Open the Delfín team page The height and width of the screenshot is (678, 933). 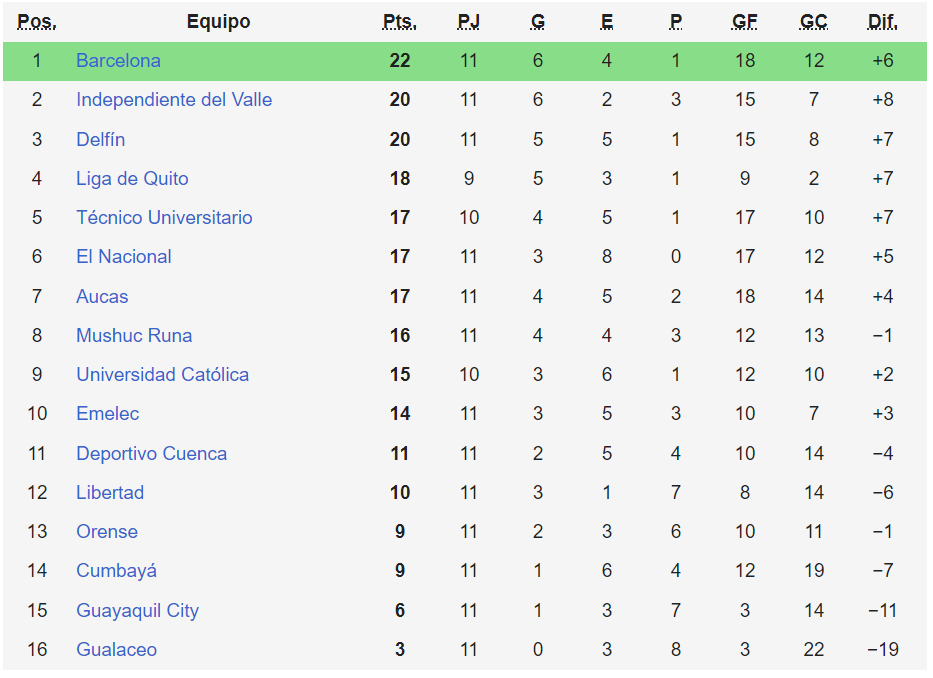(100, 139)
